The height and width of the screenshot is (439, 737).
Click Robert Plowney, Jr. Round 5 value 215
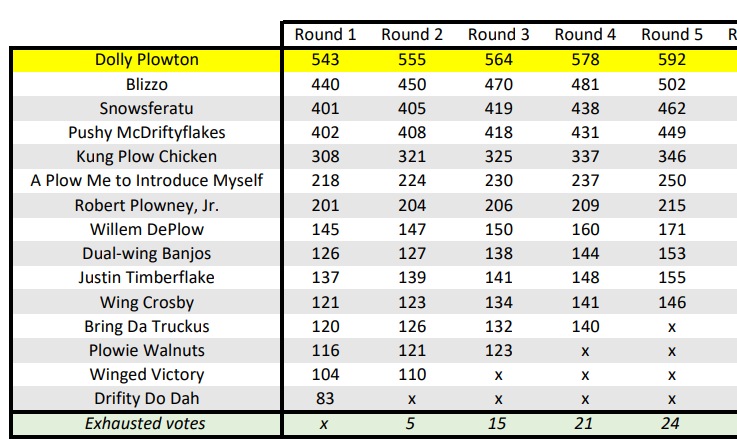672,205
